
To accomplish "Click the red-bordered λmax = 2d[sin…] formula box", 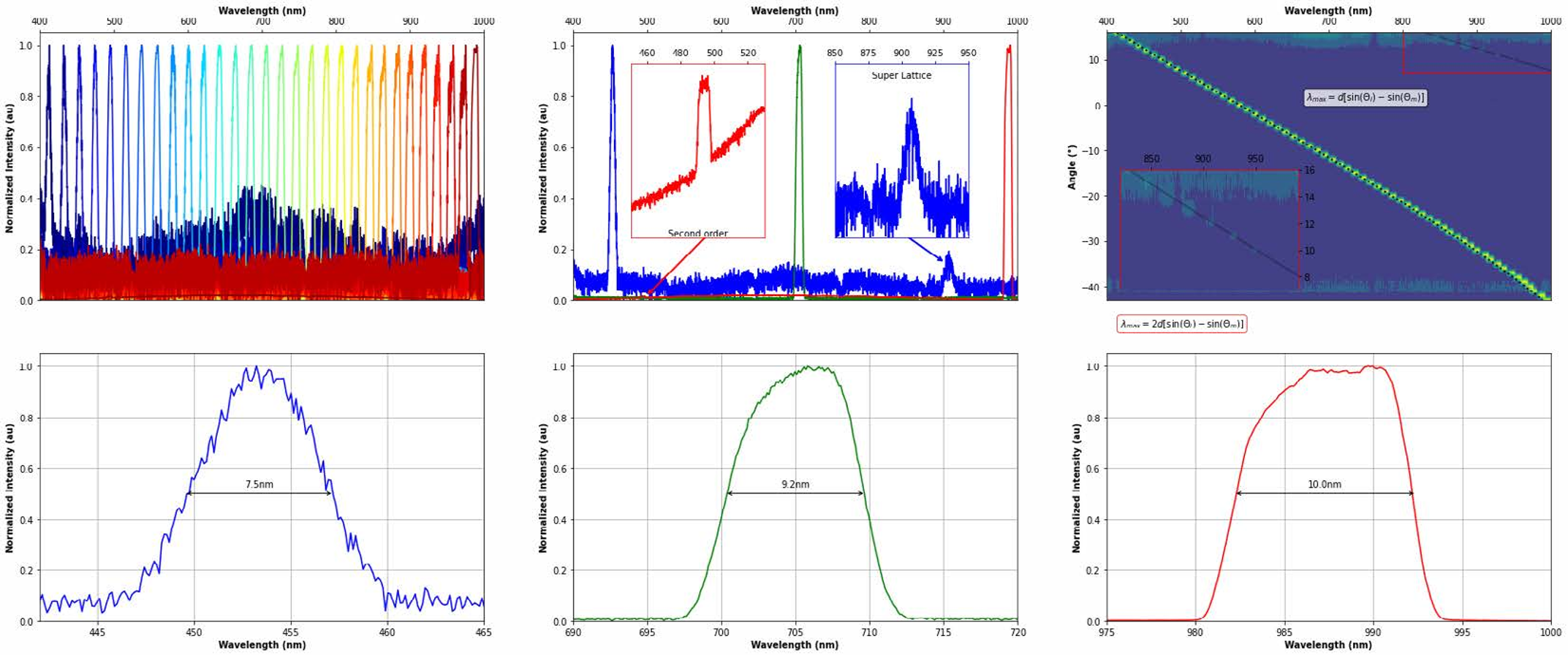I will [1181, 324].
